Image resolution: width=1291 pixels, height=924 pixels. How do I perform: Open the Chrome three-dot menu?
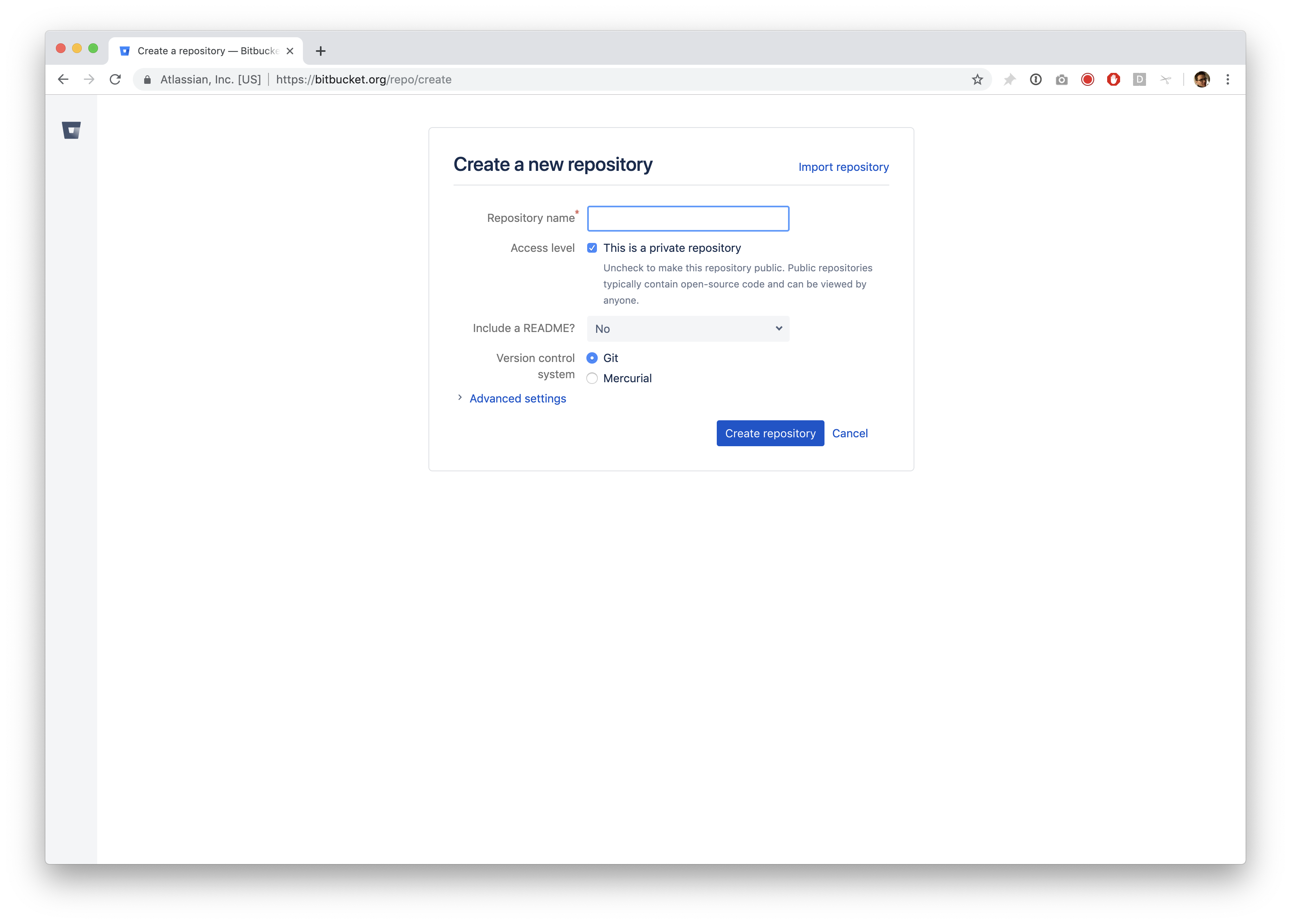(x=1228, y=80)
